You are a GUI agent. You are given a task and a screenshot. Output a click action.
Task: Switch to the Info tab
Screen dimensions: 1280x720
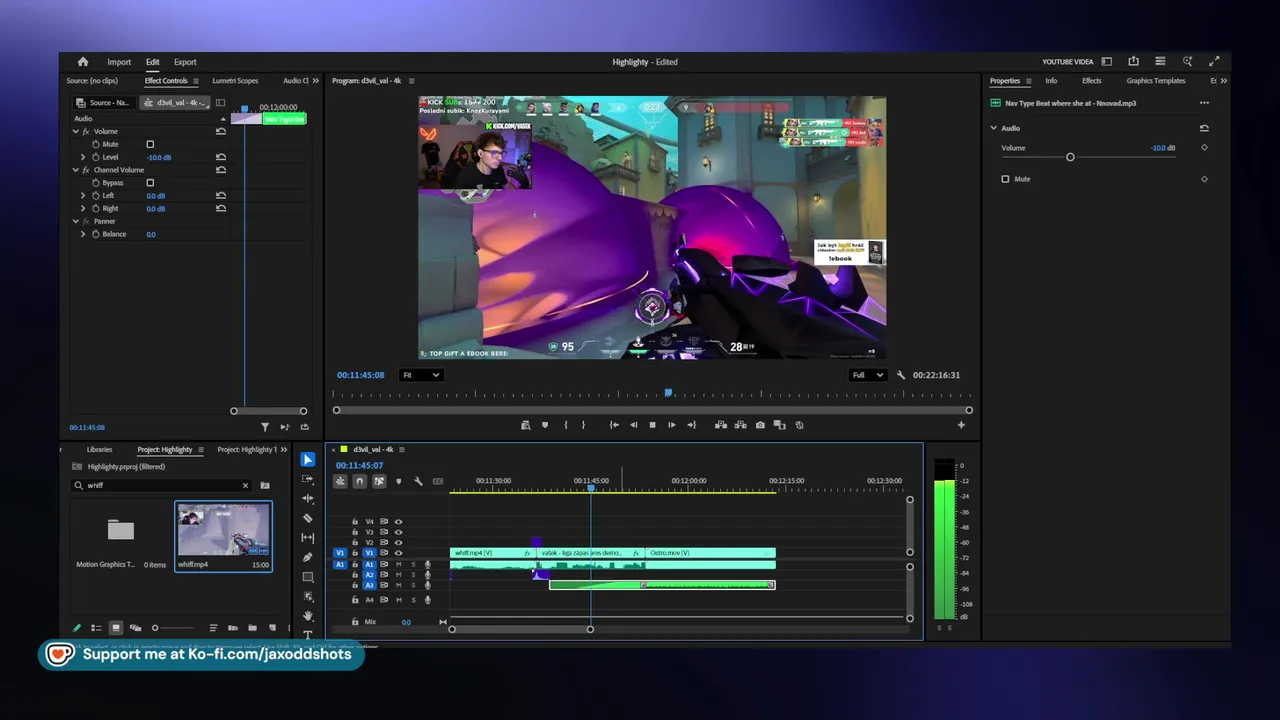1051,81
